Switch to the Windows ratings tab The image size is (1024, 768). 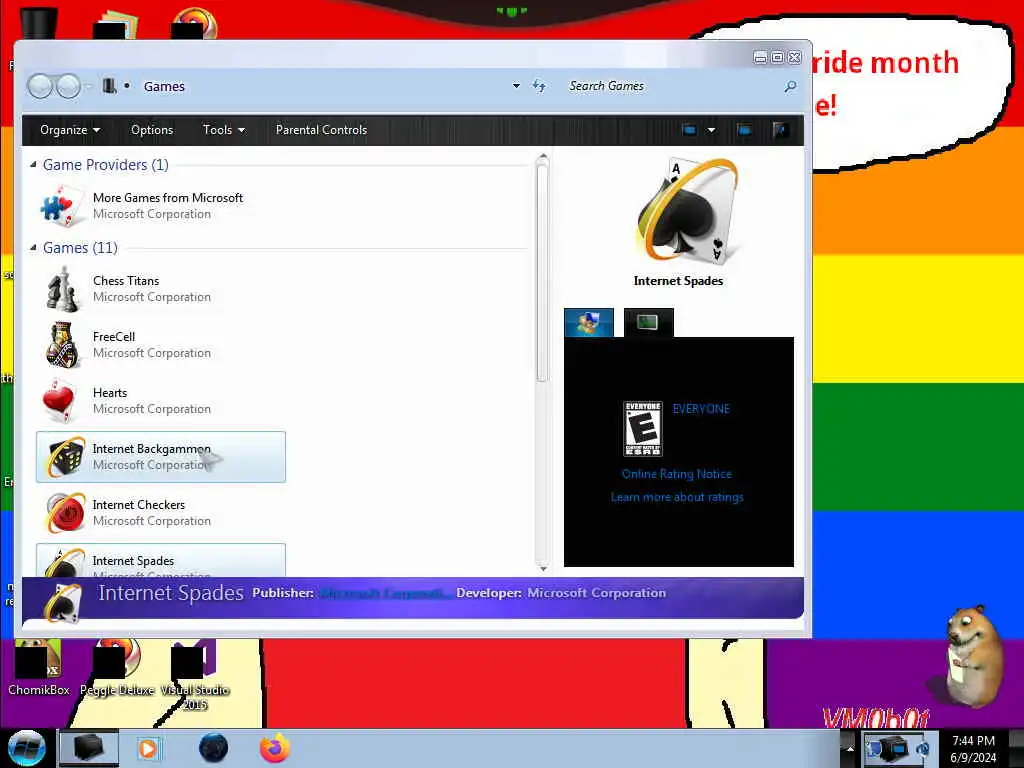pyautogui.click(x=588, y=323)
